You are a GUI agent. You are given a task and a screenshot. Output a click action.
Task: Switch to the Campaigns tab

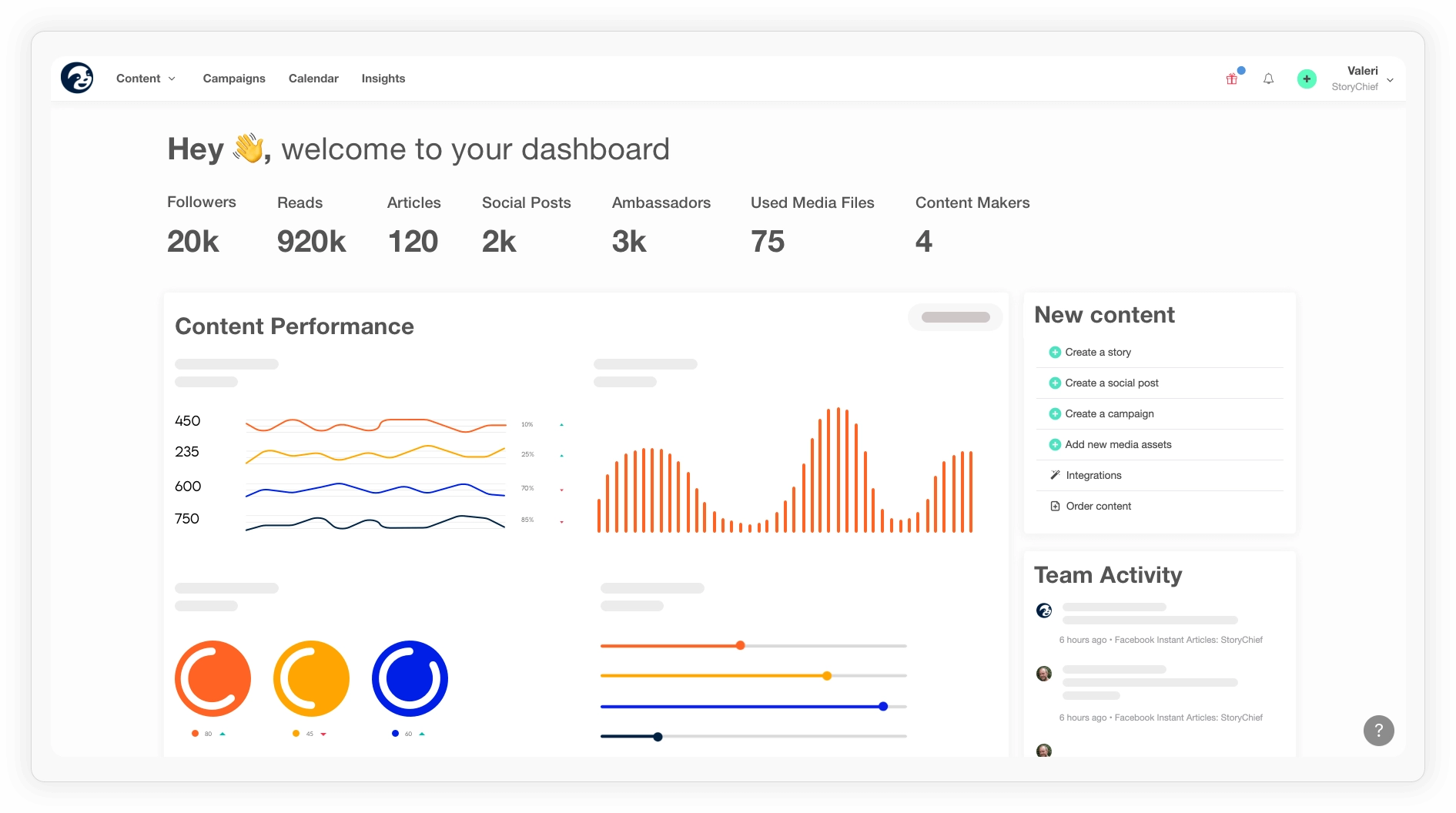pyautogui.click(x=234, y=78)
